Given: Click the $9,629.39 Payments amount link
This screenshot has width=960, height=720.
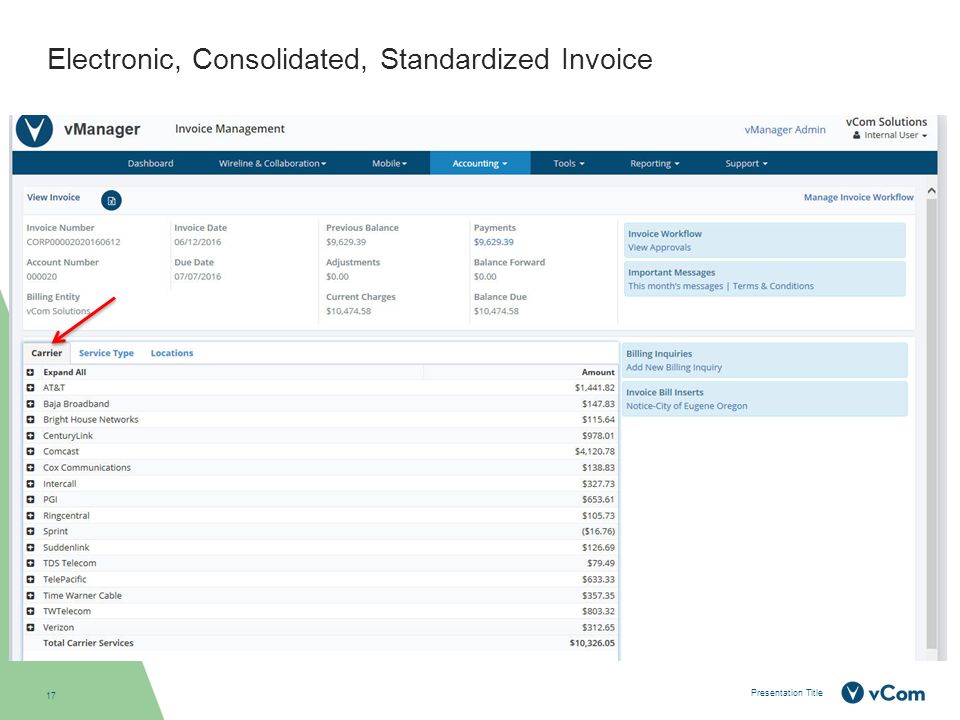Looking at the screenshot, I should 494,242.
